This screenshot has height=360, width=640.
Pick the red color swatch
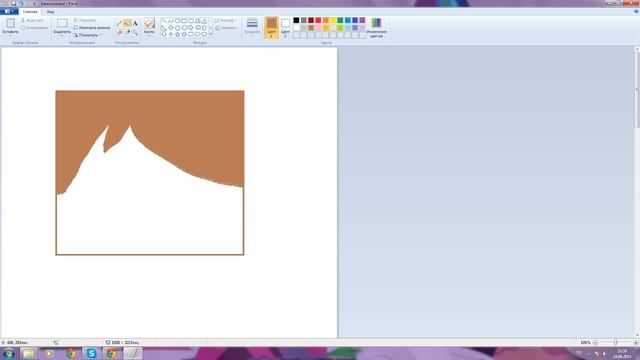[x=318, y=20]
